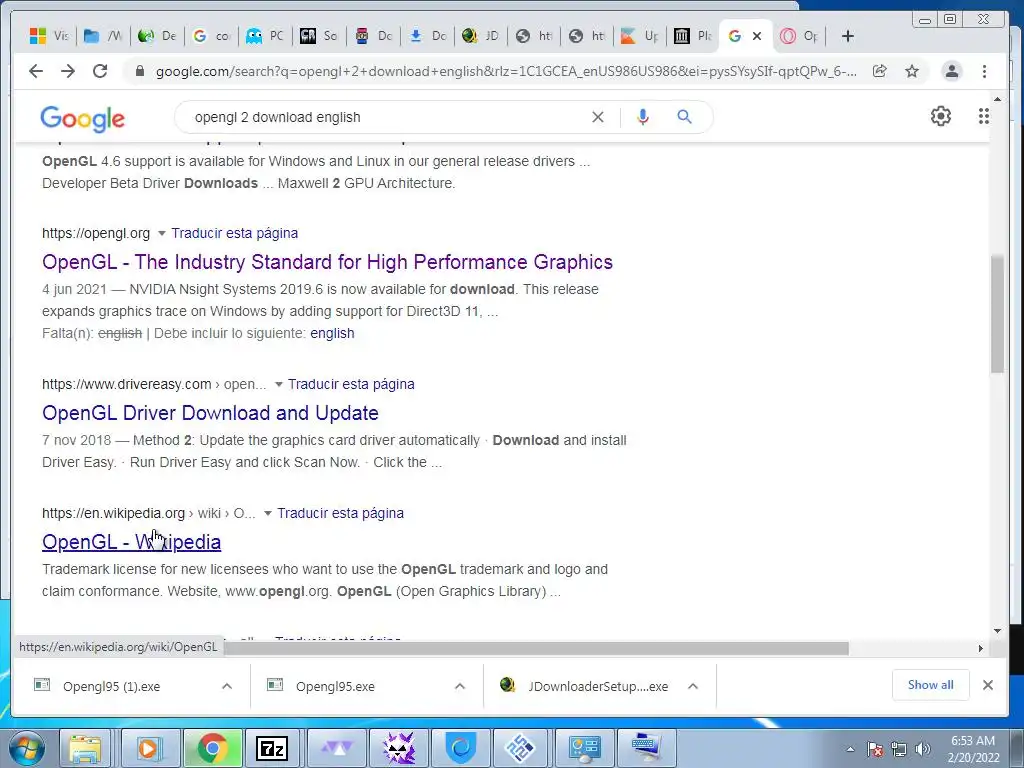This screenshot has height=768, width=1024.
Task: Open the network tray icon
Action: pos(899,749)
